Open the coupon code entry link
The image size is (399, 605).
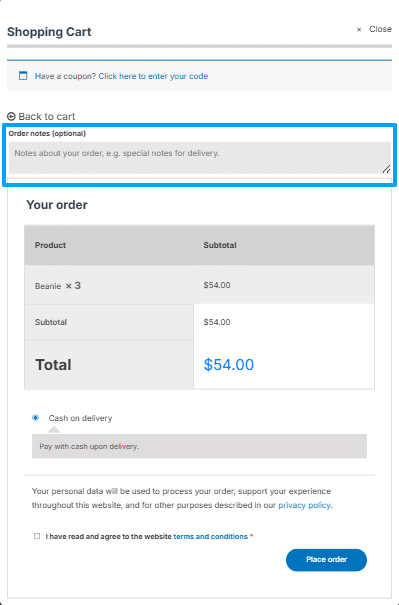pyautogui.click(x=153, y=76)
